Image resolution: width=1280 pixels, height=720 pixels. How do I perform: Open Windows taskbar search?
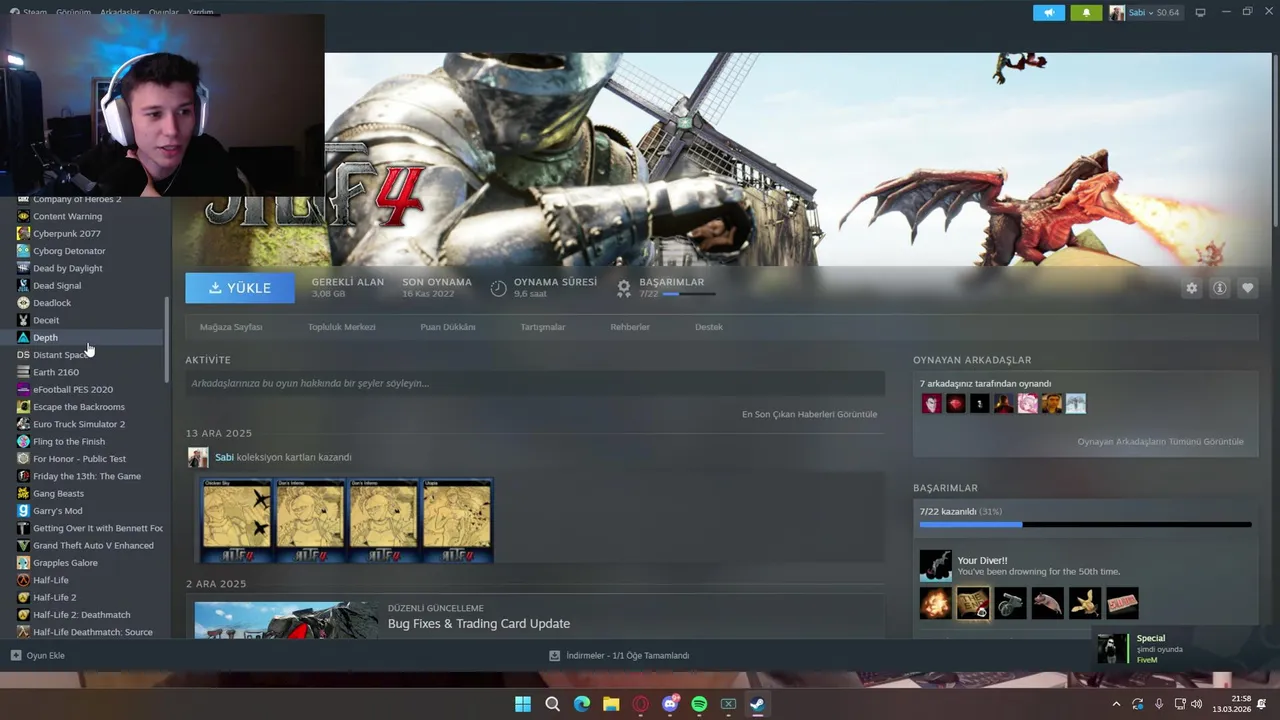[x=552, y=704]
